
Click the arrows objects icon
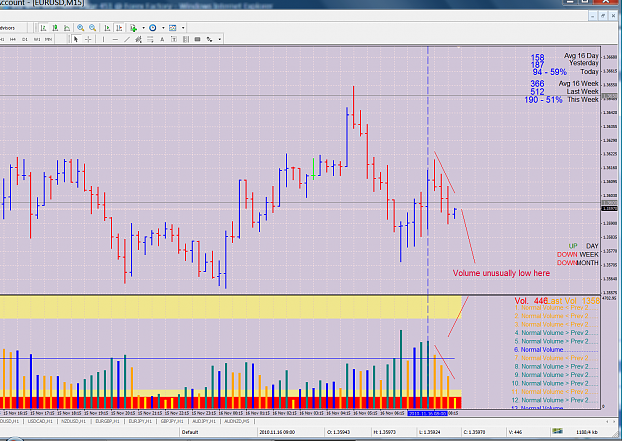point(209,39)
